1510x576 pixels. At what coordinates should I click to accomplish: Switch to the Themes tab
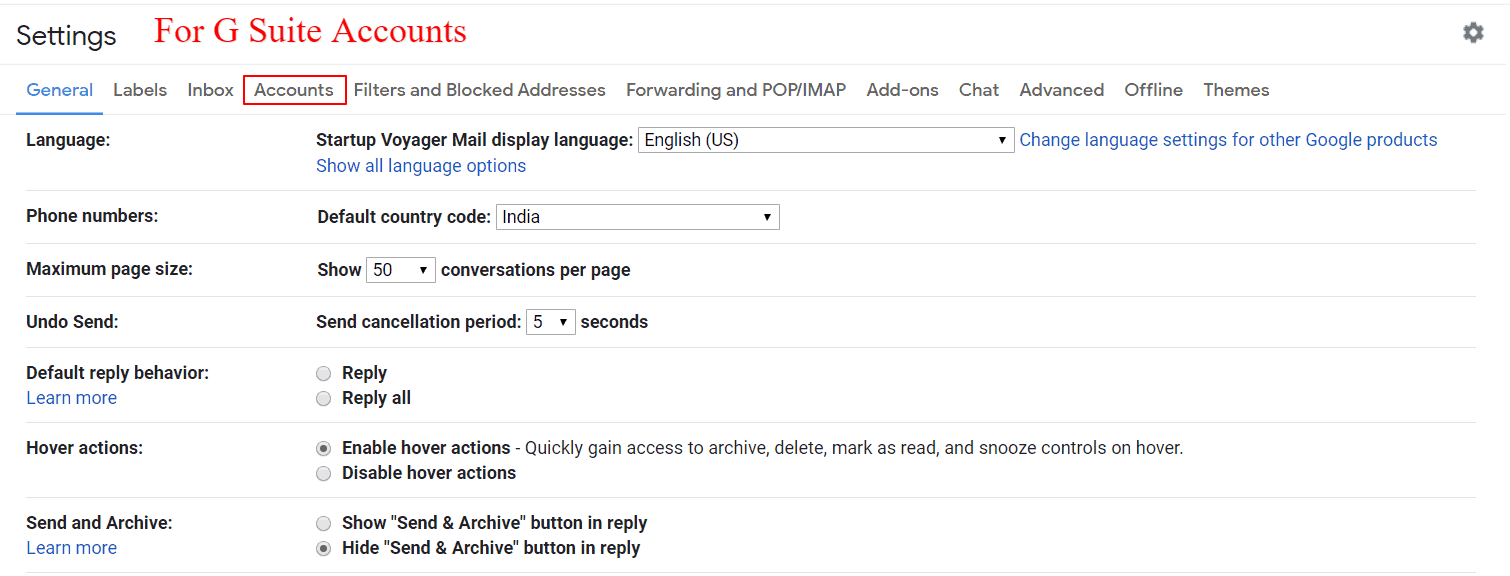click(x=1236, y=90)
